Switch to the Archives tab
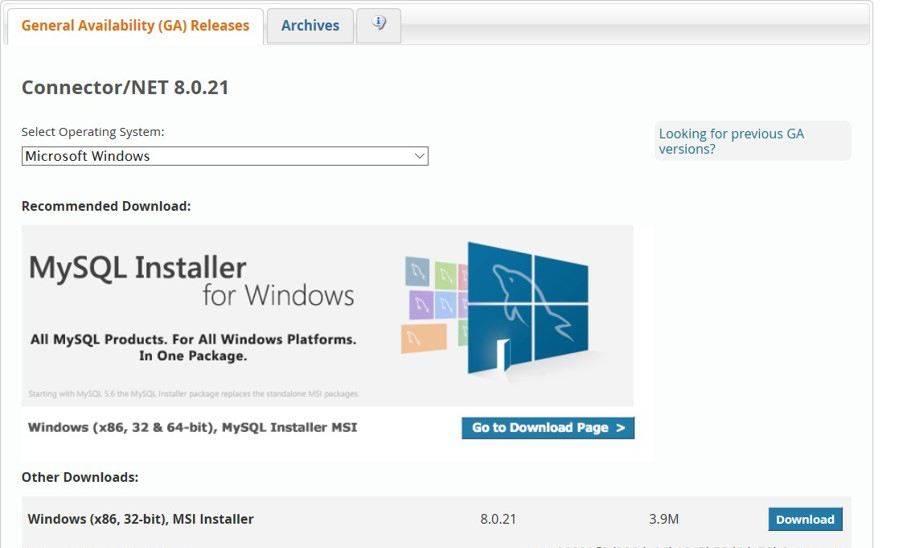Screen dimensions: 899x548 [x=310, y=26]
